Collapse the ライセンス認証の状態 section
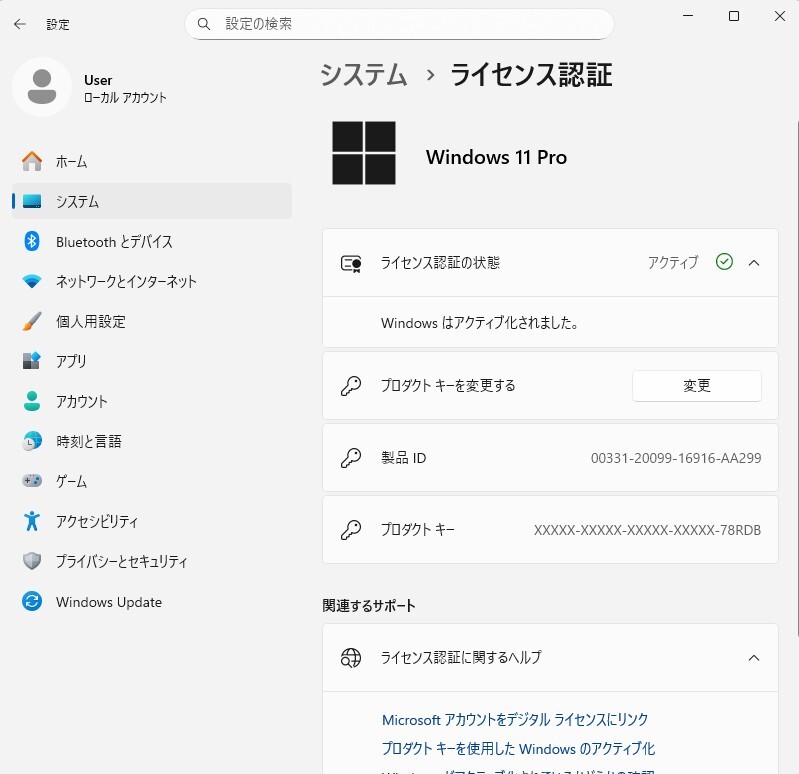The height and width of the screenshot is (774, 799). pos(754,263)
